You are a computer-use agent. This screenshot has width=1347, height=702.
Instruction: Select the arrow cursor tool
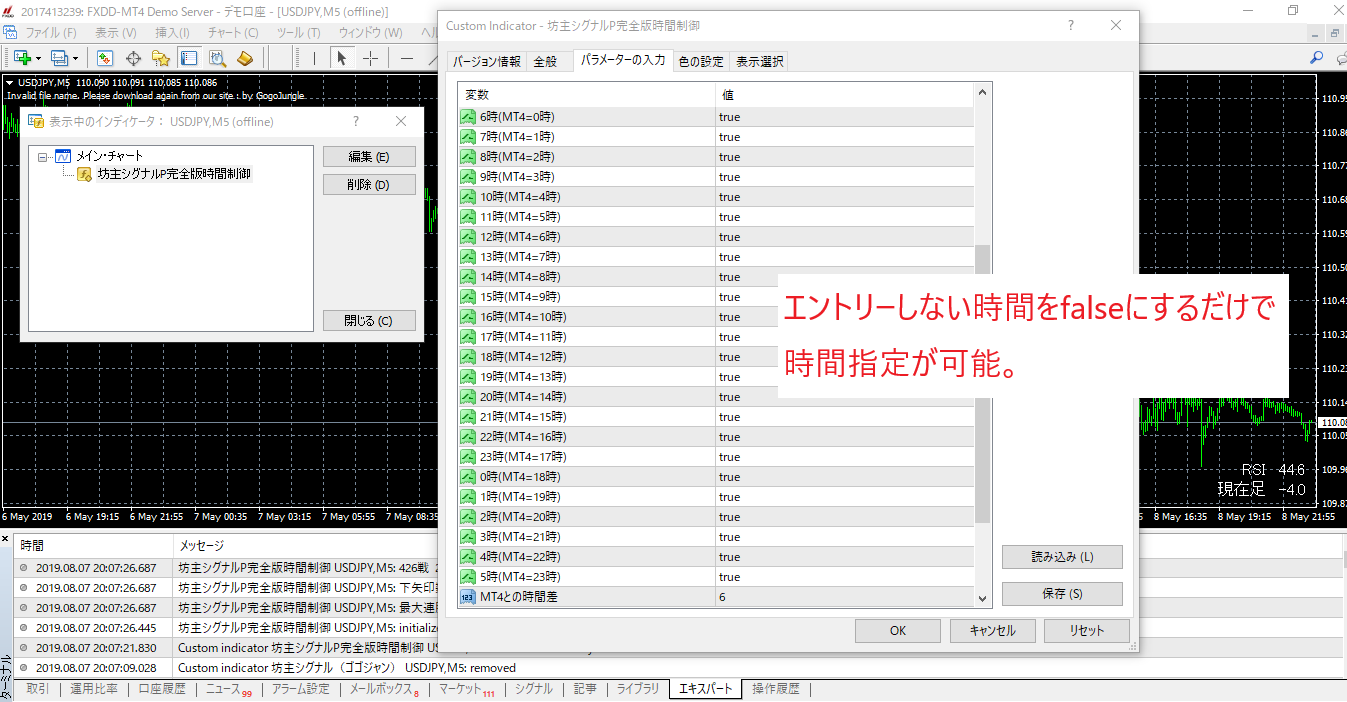point(341,58)
